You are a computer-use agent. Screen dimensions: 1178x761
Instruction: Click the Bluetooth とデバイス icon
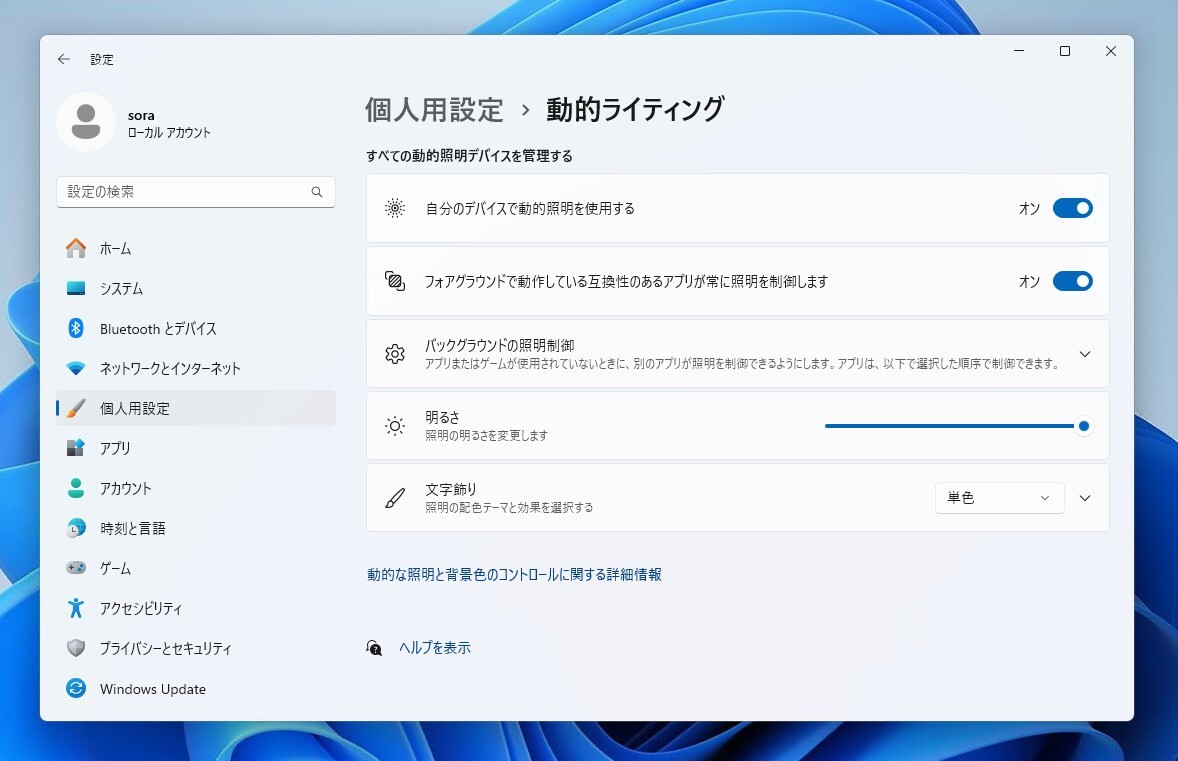(x=77, y=328)
